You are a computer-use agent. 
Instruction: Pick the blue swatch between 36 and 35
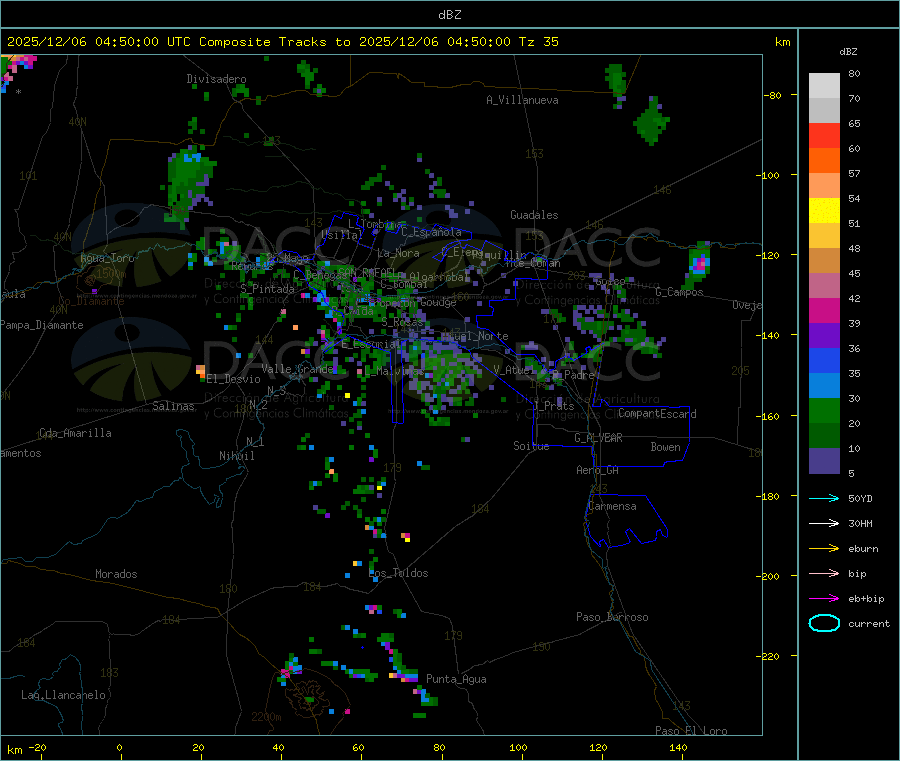824,360
